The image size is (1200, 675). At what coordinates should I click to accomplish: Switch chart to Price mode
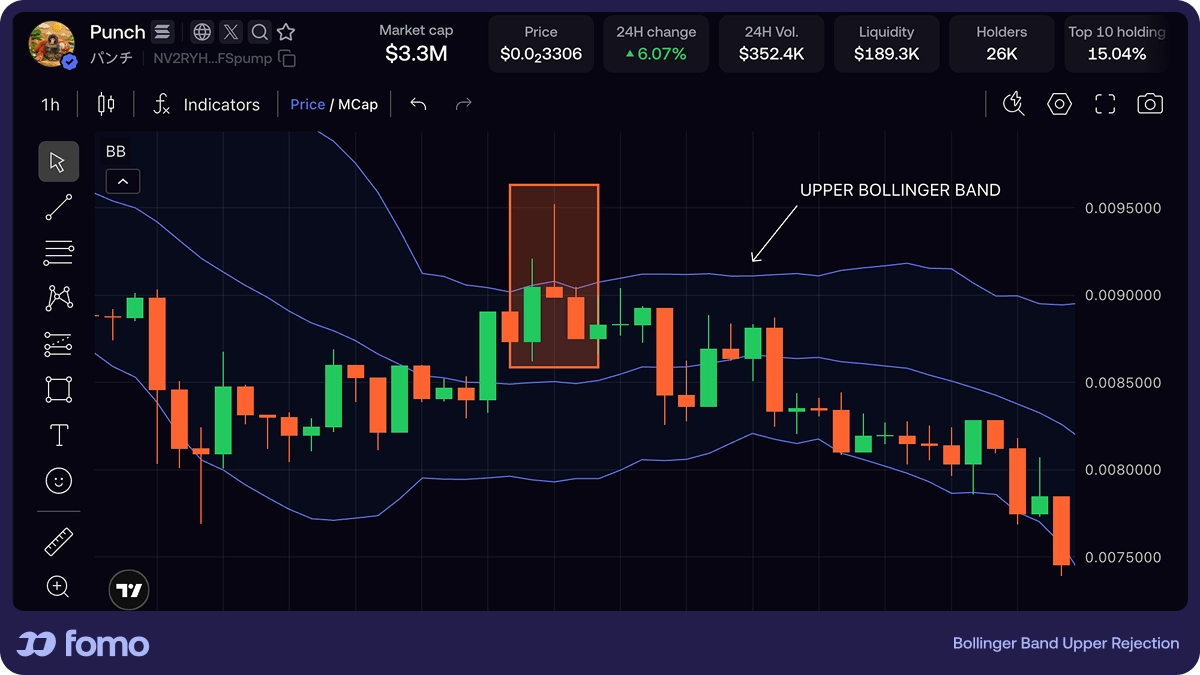pos(307,104)
